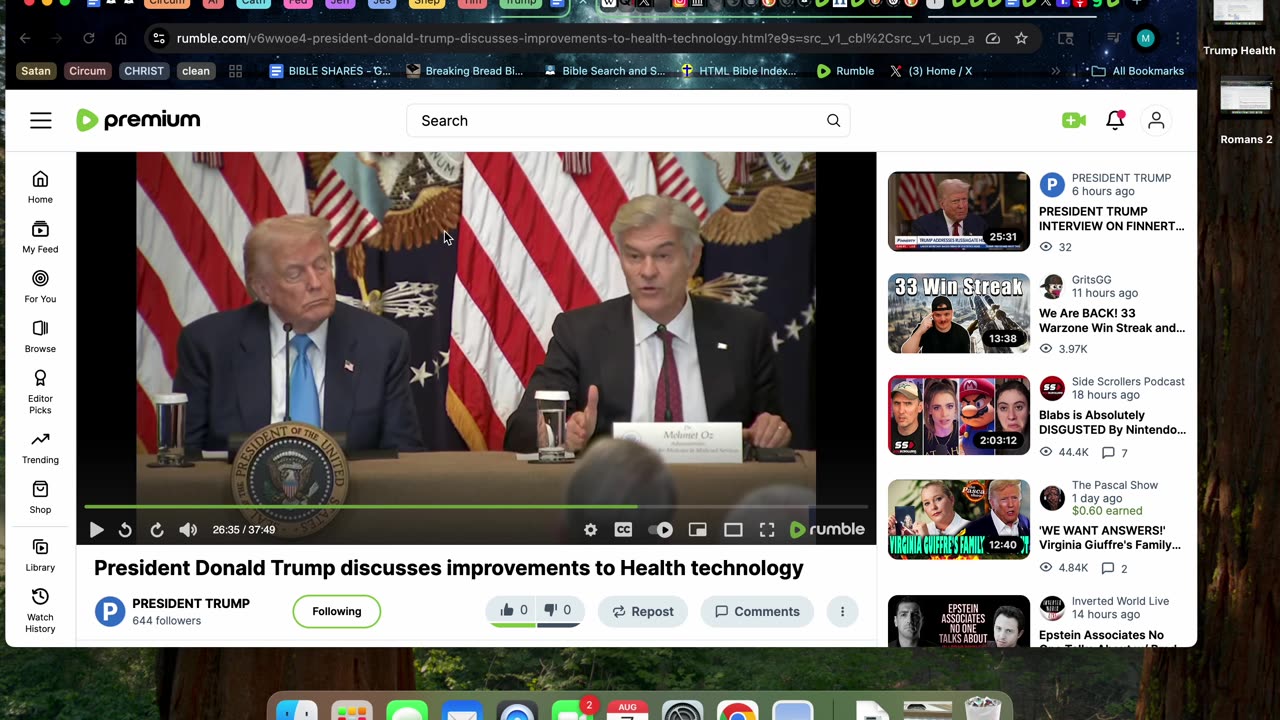Go to Home in the sidebar
This screenshot has width=1280, height=720.
point(40,186)
